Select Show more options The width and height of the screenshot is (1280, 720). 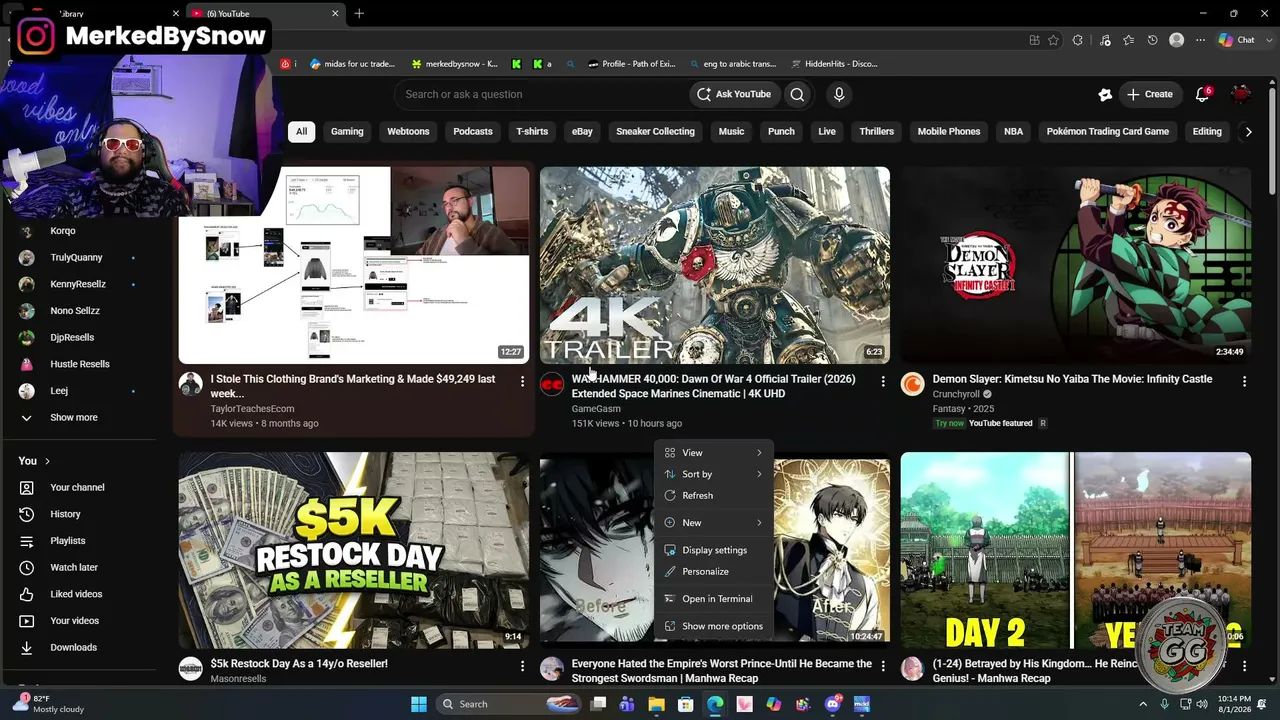coord(714,626)
